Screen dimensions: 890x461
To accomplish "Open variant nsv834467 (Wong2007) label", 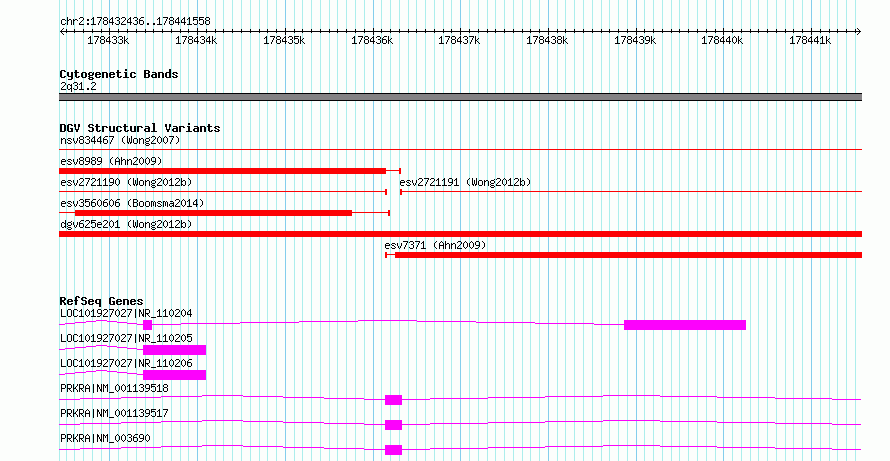I will click(x=120, y=140).
